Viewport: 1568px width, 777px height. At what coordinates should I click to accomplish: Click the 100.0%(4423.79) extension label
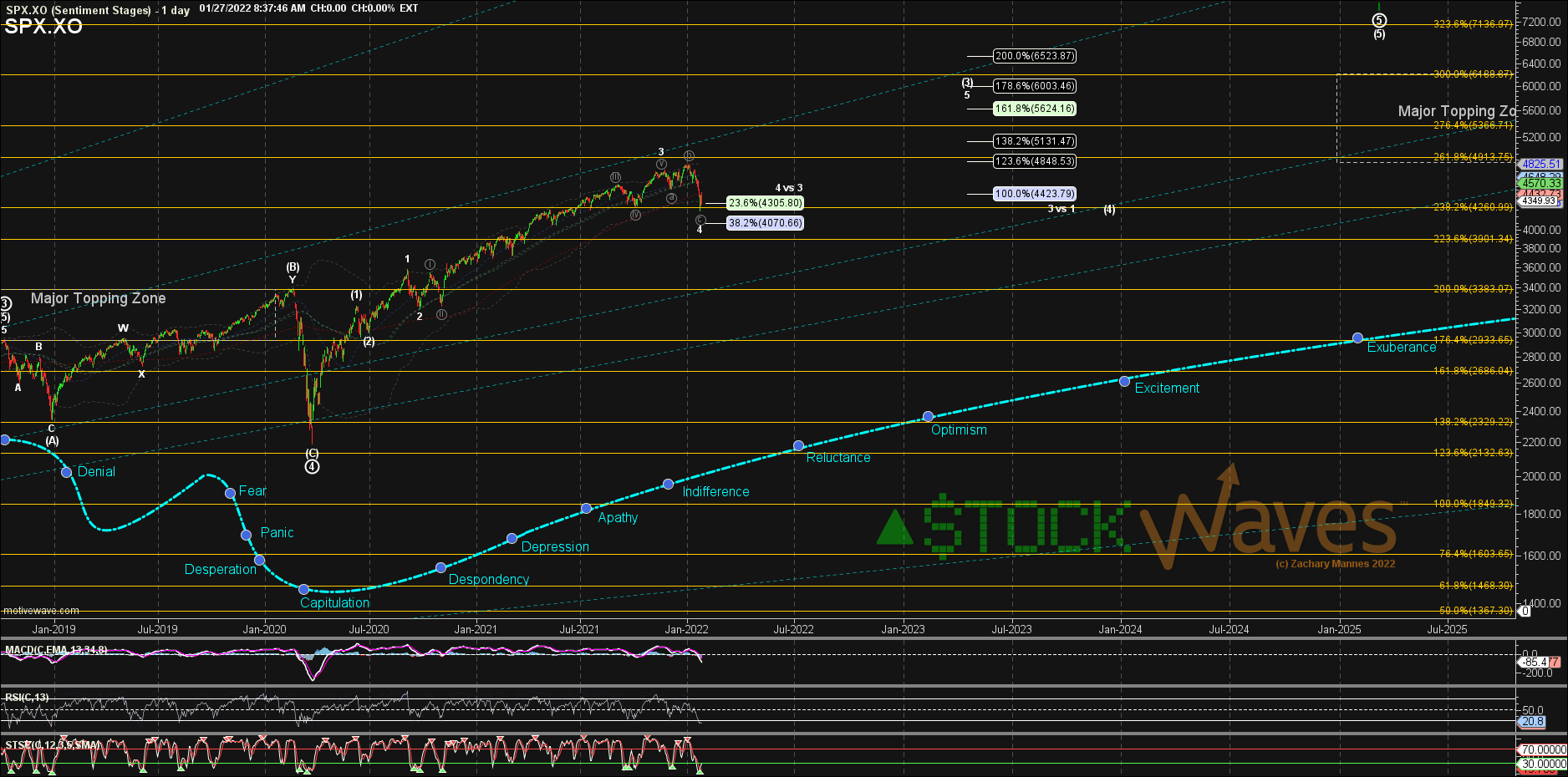(1035, 194)
